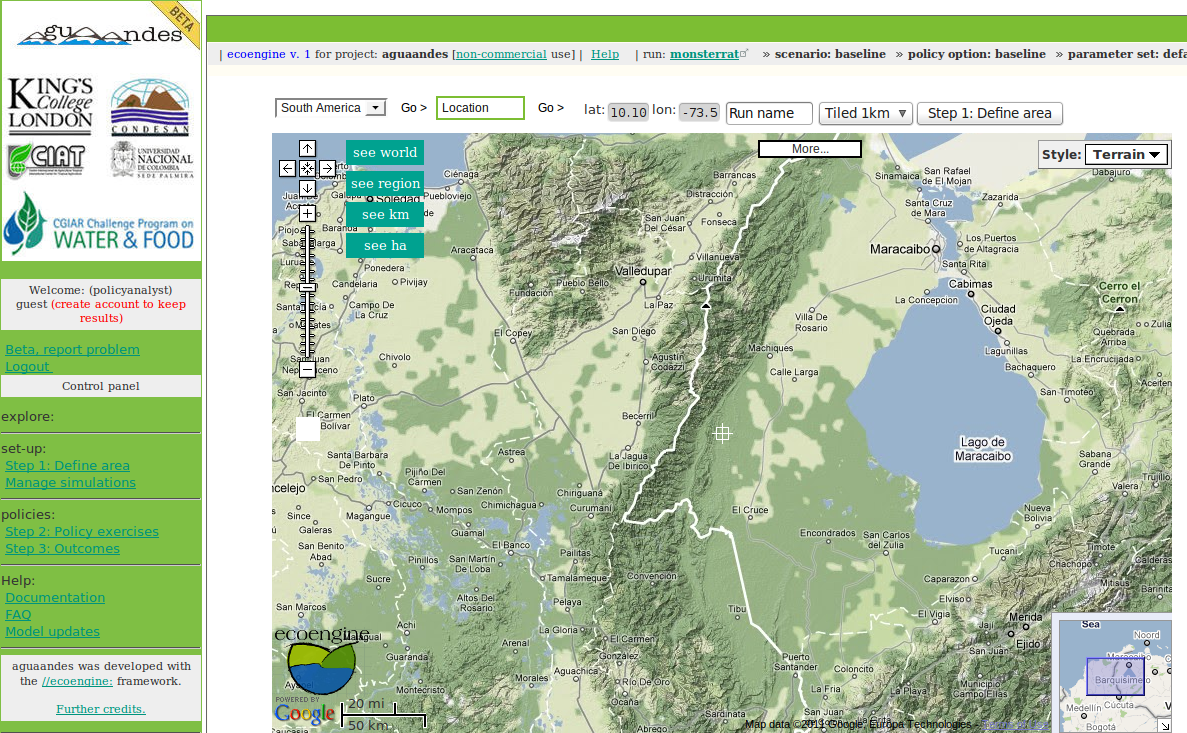The image size is (1187, 733).
Task: Click the overview minimap thumbnail
Action: click(1114, 675)
